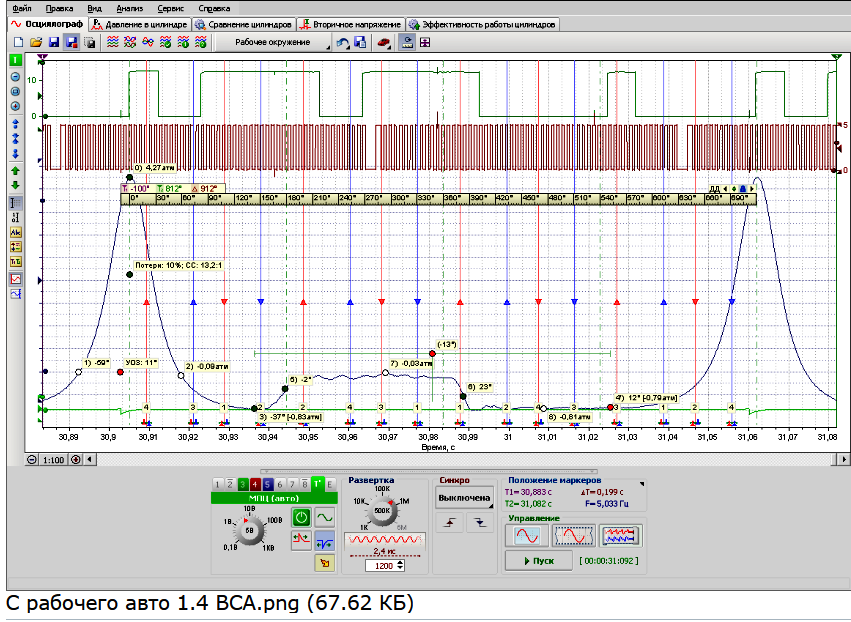The height and width of the screenshot is (622, 851).
Task: Toggle channel 1 button
Action: click(217, 484)
